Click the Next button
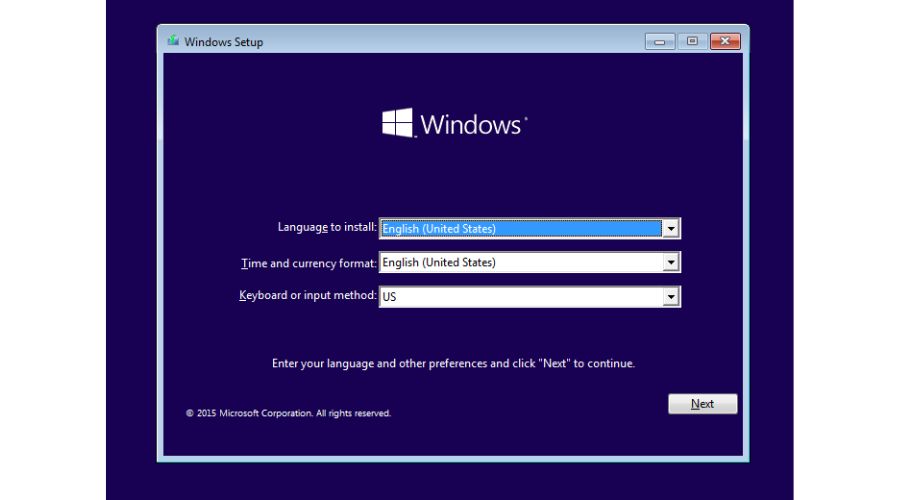Viewport: 900px width, 500px height. [703, 404]
